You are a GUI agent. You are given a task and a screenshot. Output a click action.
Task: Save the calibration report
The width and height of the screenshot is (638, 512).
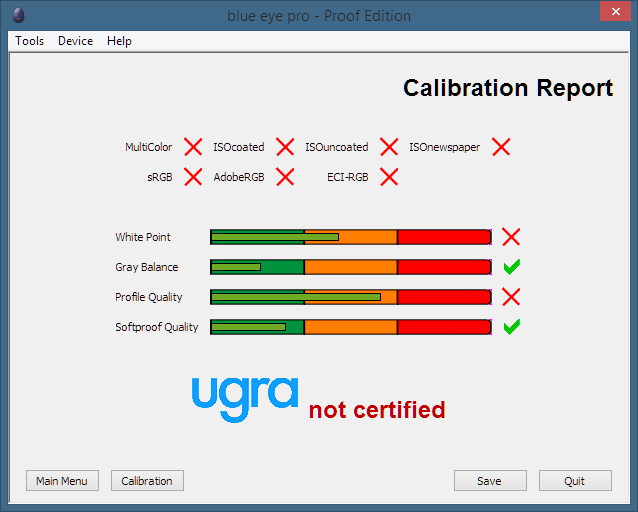[x=490, y=481]
